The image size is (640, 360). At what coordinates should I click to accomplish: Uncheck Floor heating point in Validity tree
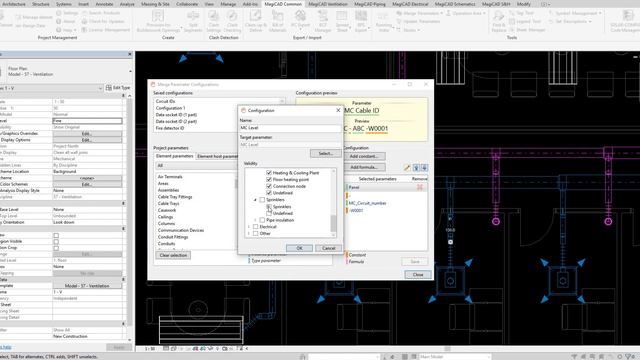click(x=269, y=180)
